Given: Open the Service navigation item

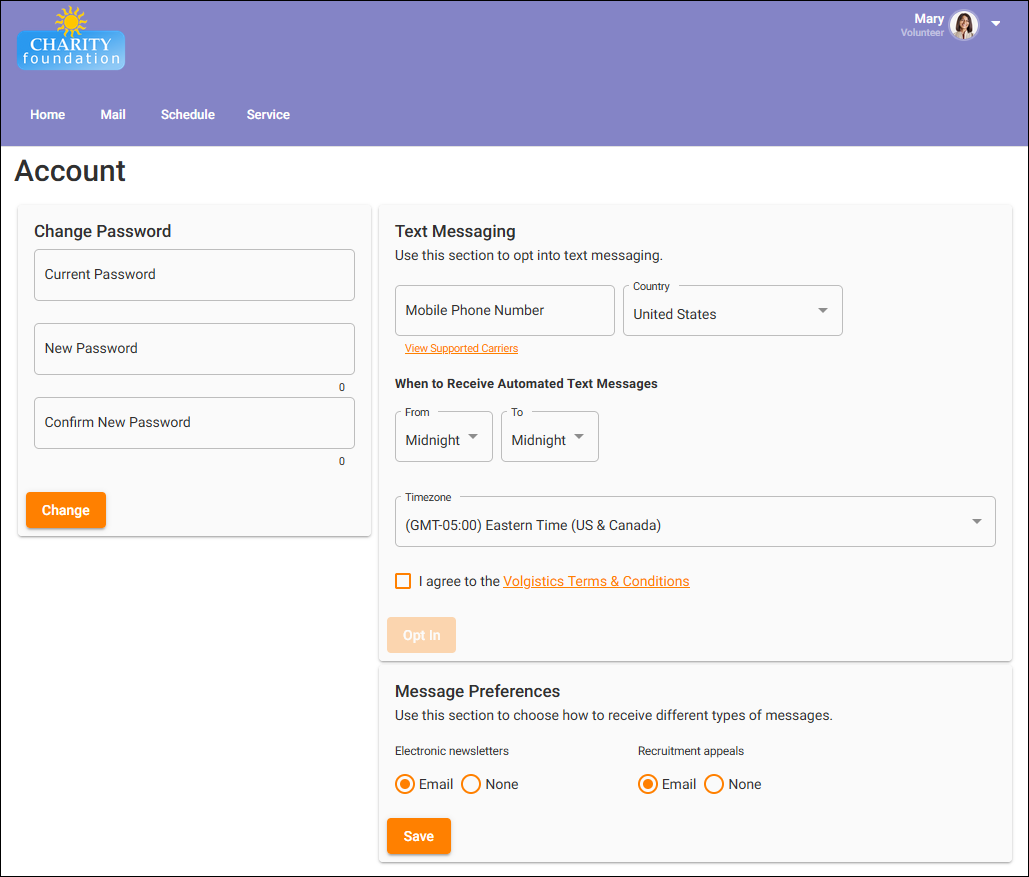Looking at the screenshot, I should tap(267, 114).
